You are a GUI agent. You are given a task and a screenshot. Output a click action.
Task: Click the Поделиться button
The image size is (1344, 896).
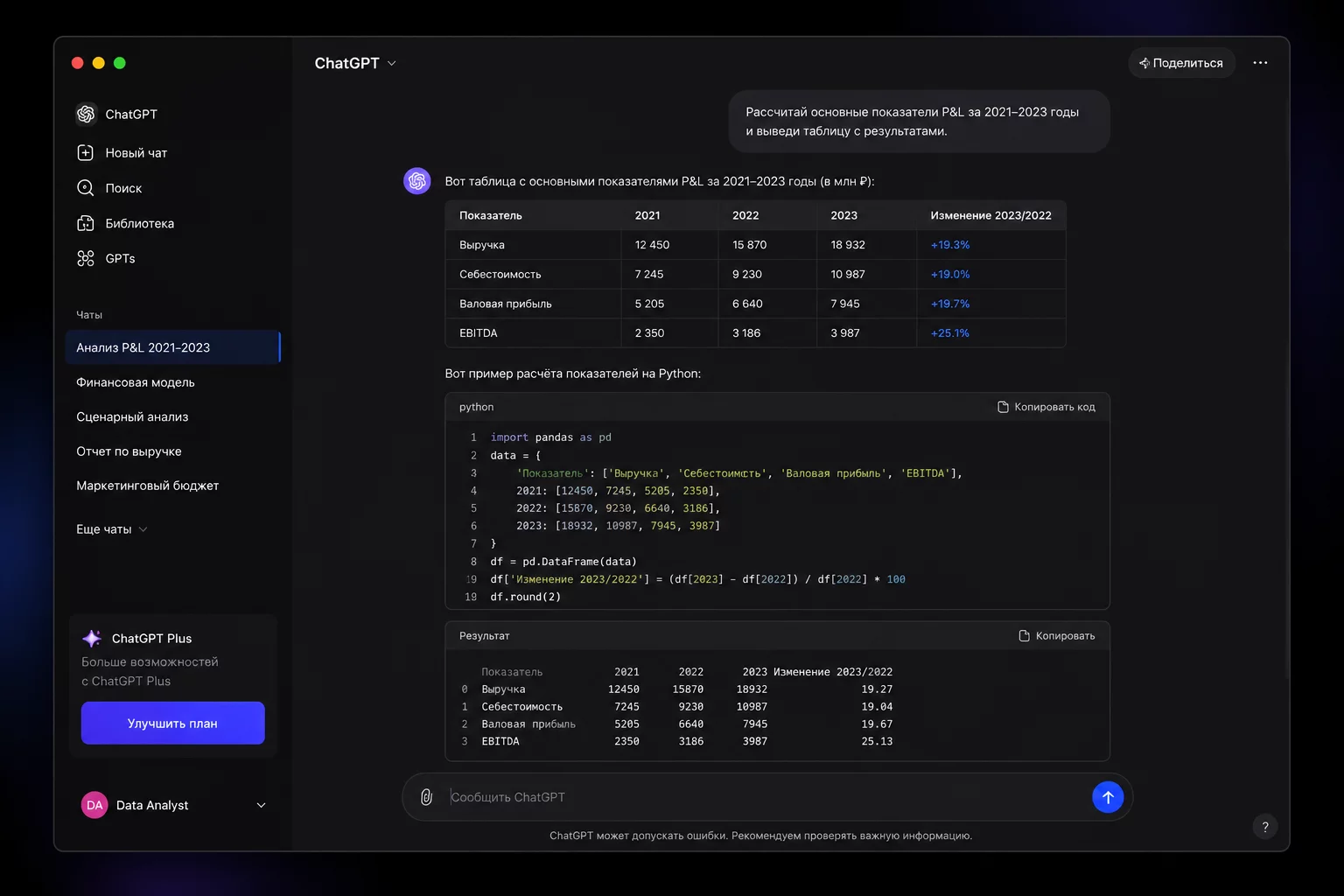point(1182,63)
